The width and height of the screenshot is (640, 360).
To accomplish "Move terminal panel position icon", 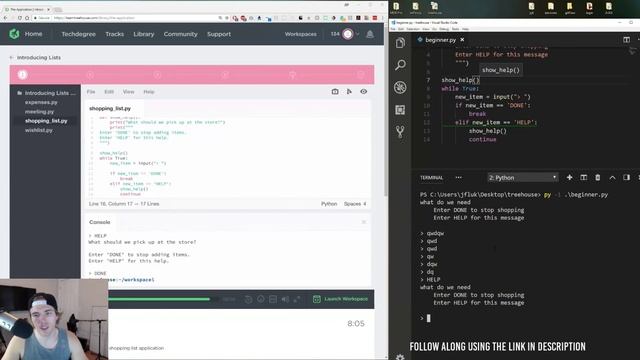I will coord(627,178).
